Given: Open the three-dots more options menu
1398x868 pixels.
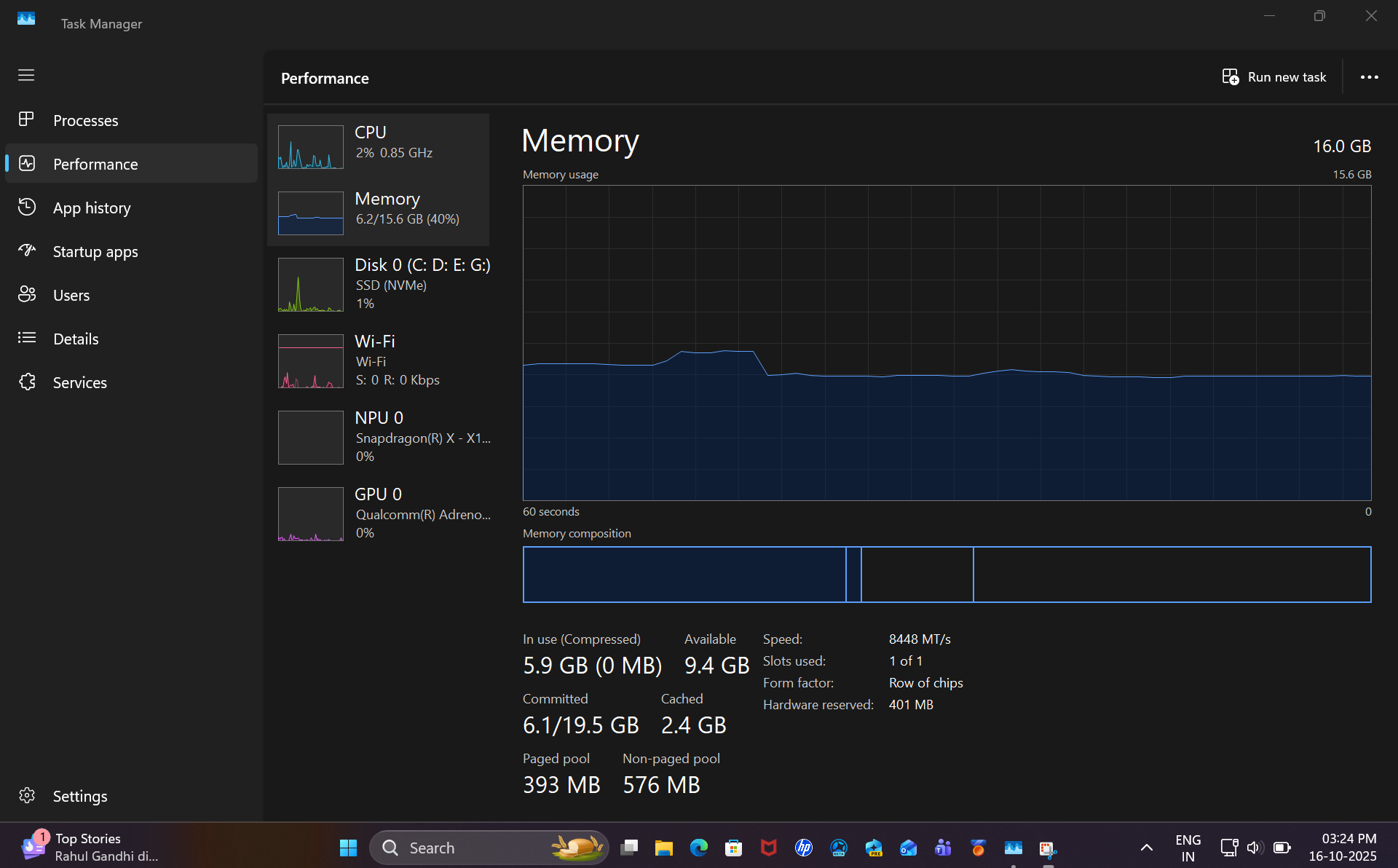Looking at the screenshot, I should tap(1369, 77).
